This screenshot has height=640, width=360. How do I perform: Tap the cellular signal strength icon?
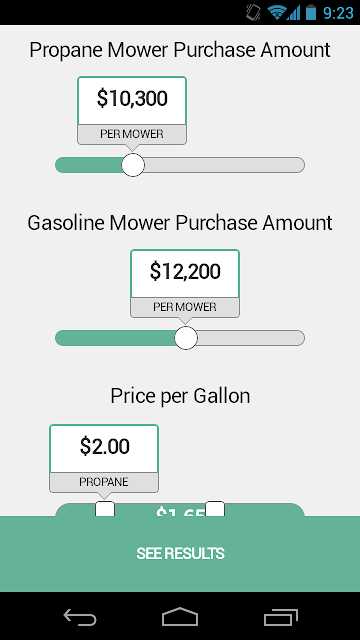[293, 12]
